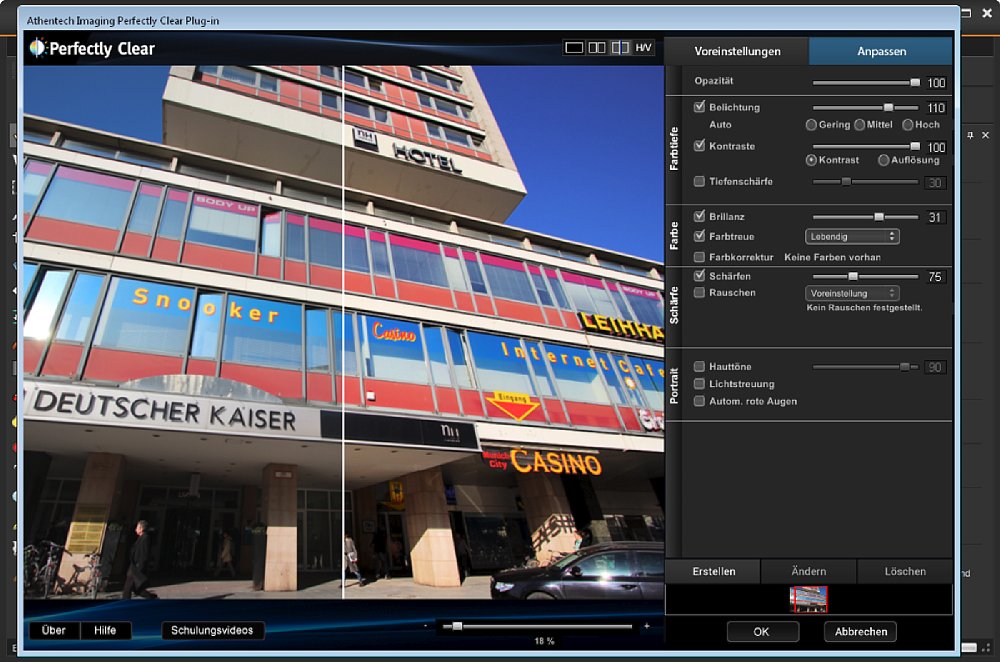Open Hilfe from the bottom bar
The width and height of the screenshot is (1000, 662).
(105, 630)
